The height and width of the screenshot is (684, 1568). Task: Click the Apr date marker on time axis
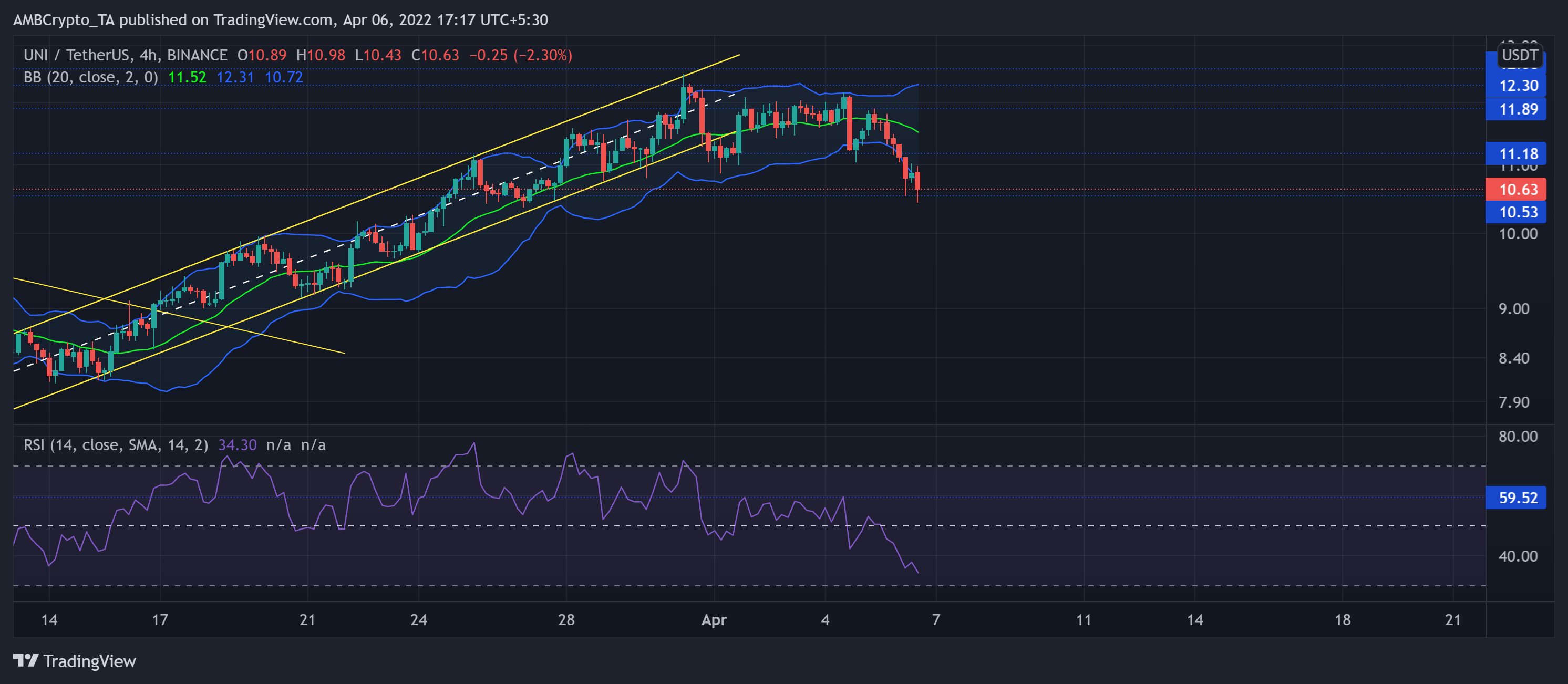point(714,619)
